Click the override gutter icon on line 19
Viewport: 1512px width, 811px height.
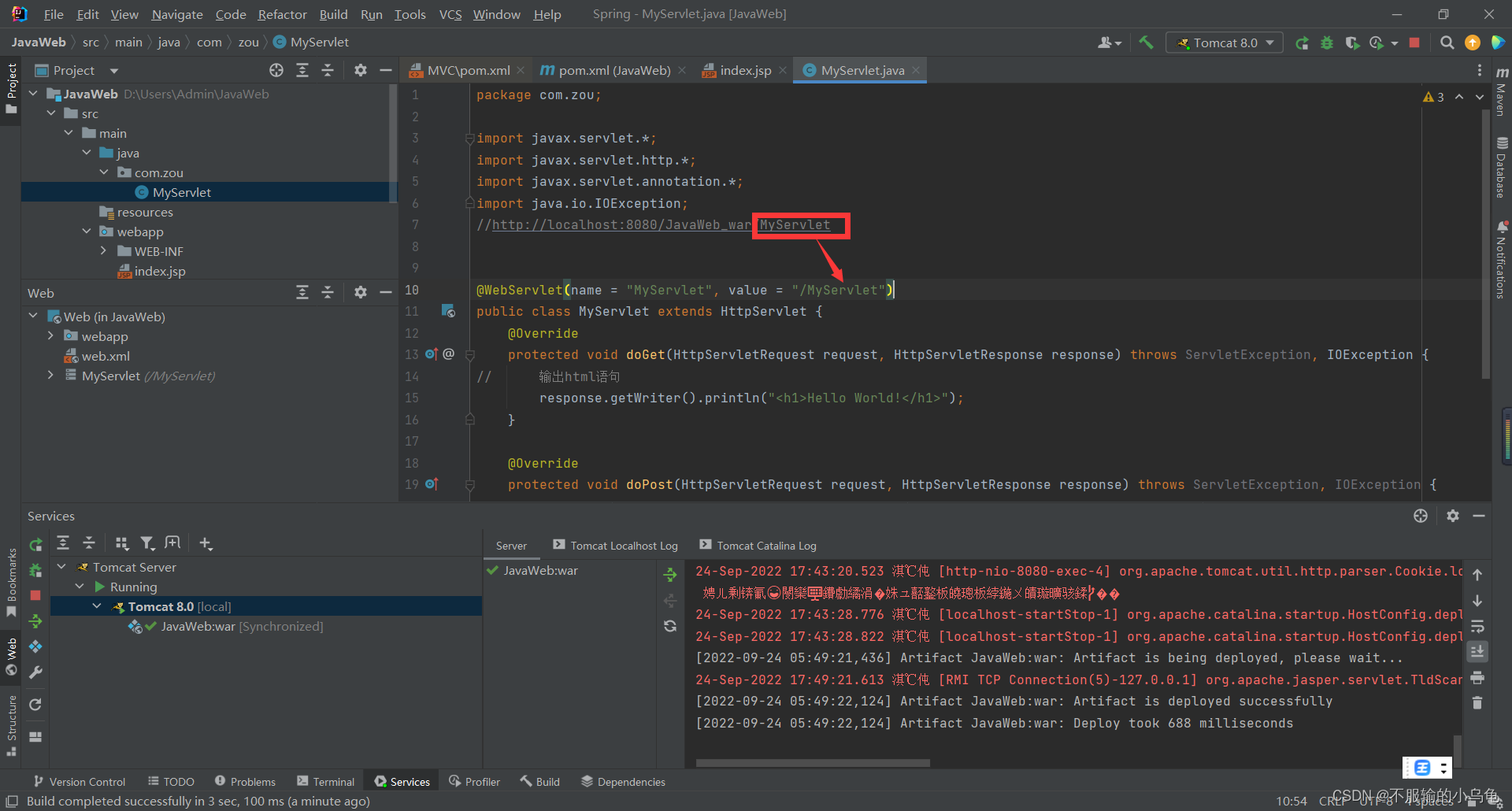[432, 484]
